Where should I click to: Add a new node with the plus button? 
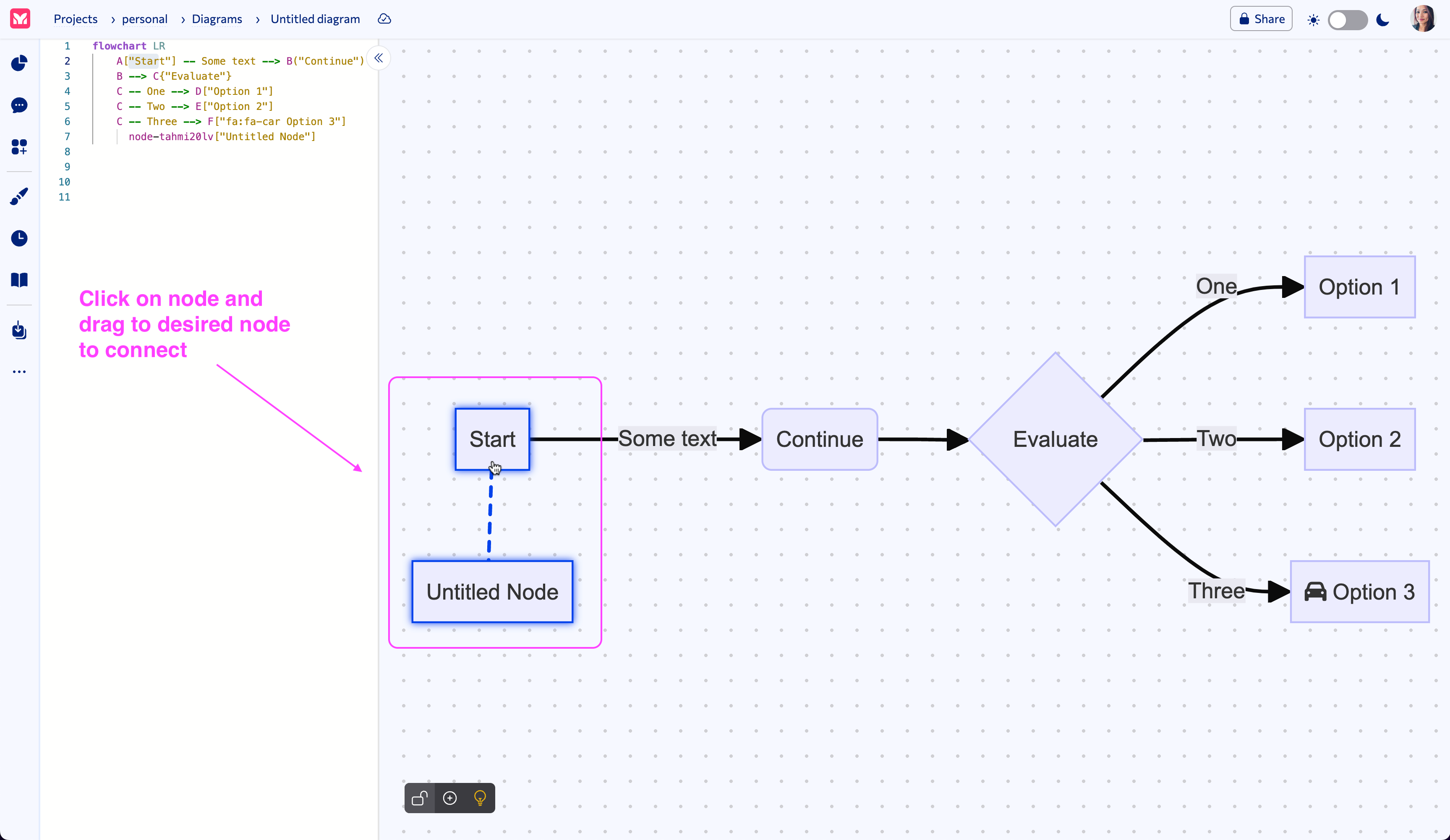pos(449,798)
